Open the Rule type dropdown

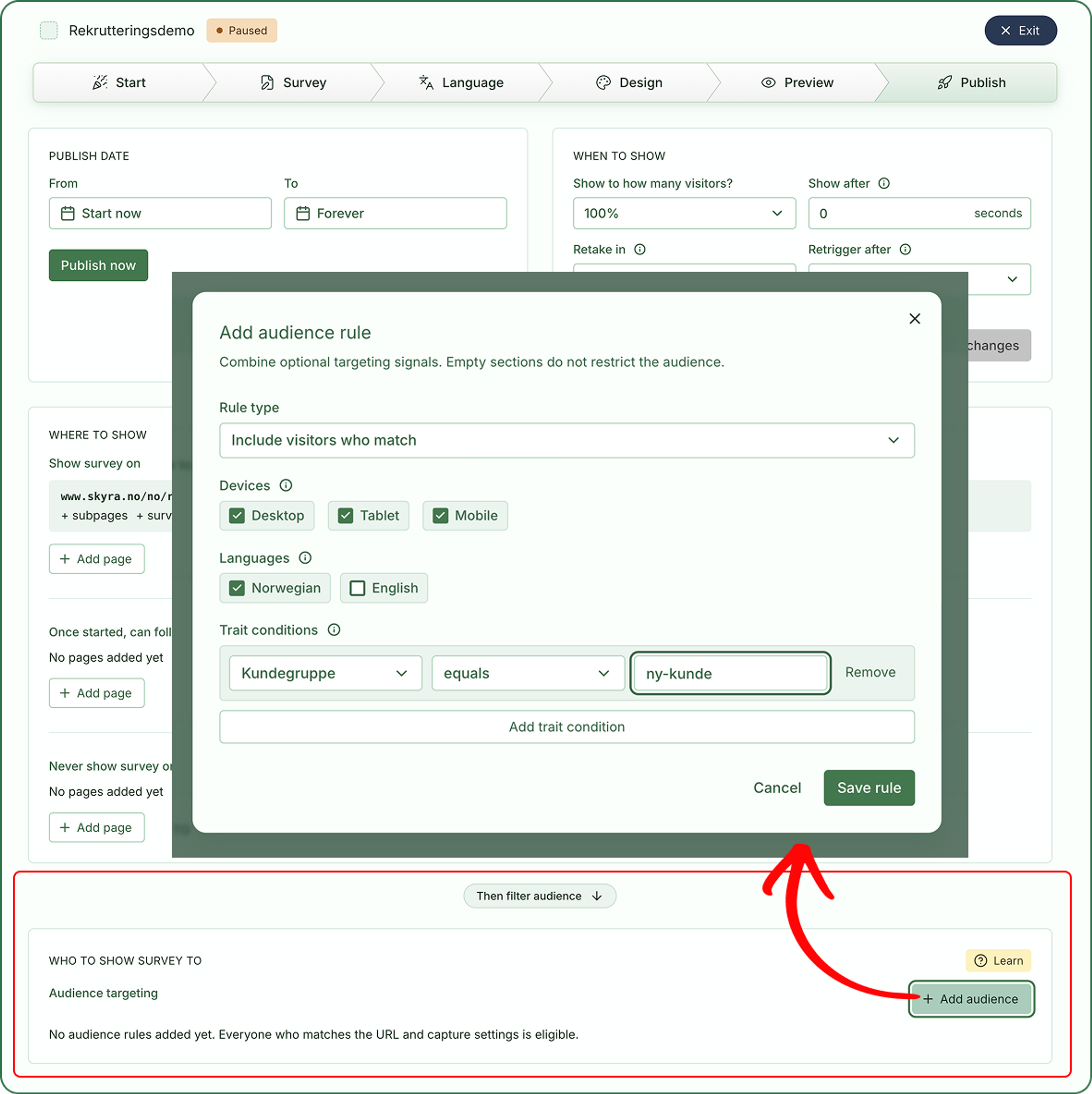567,440
